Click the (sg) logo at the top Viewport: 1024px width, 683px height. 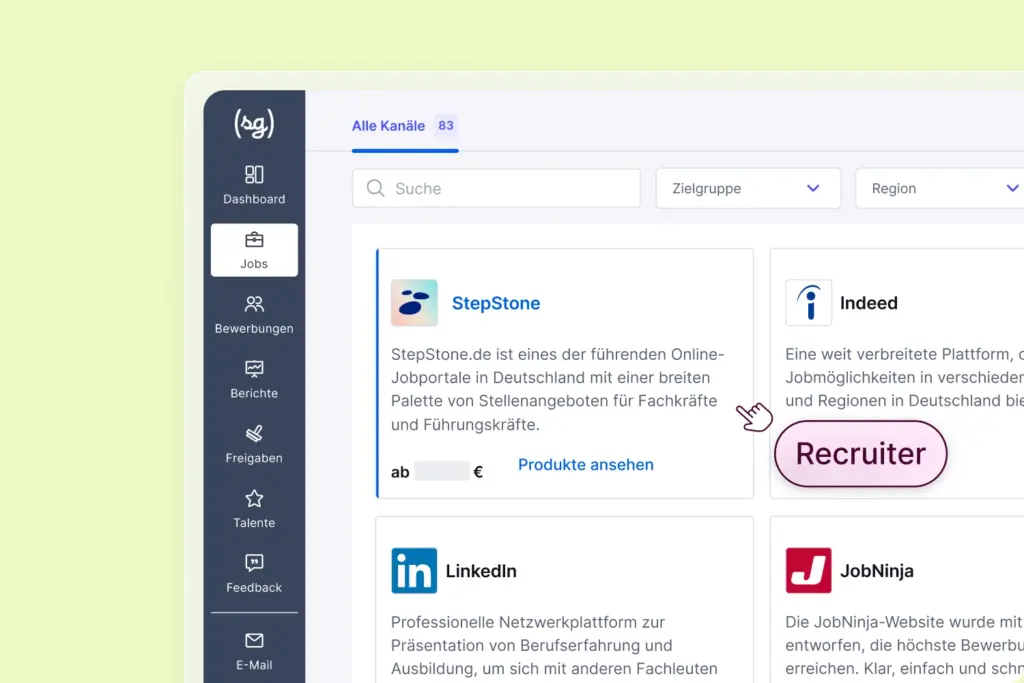tap(253, 123)
